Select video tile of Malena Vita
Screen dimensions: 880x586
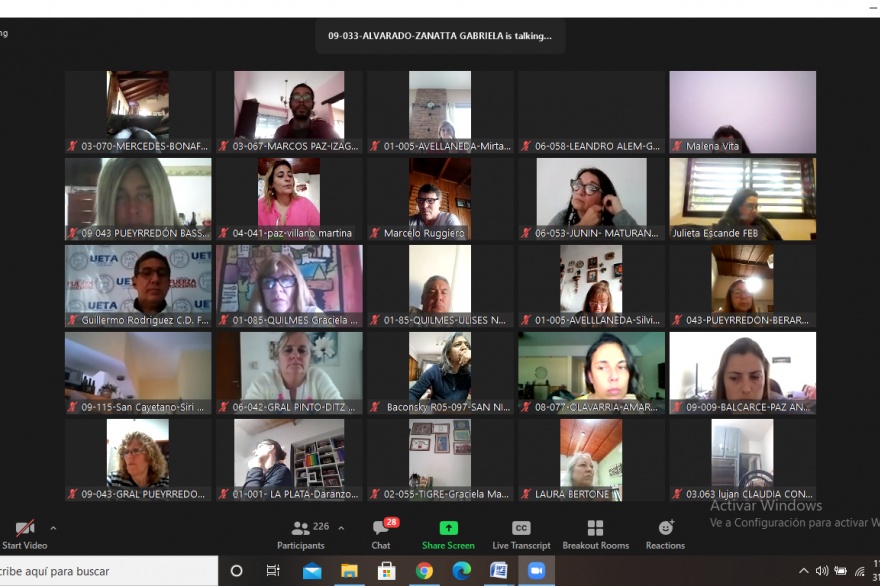pyautogui.click(x=742, y=111)
